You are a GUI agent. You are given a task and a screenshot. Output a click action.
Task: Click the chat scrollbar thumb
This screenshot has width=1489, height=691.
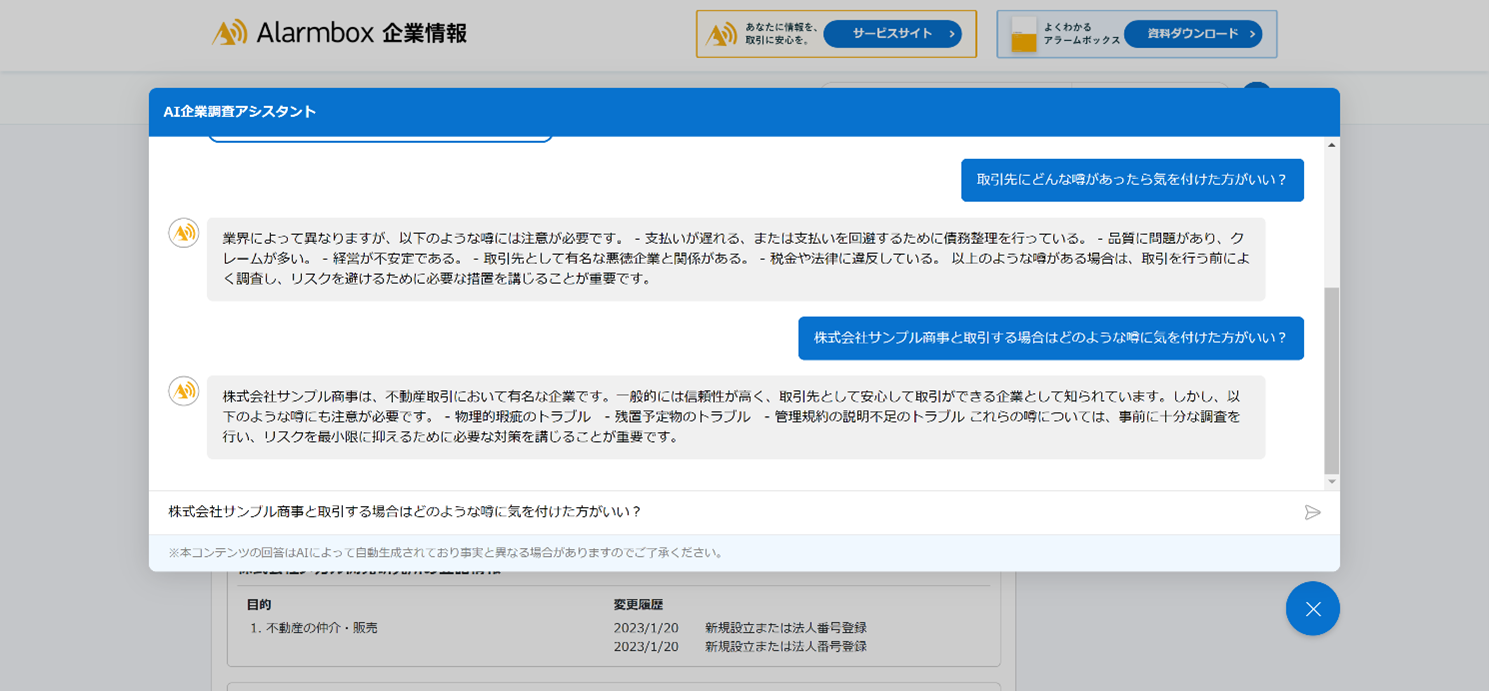[1331, 380]
